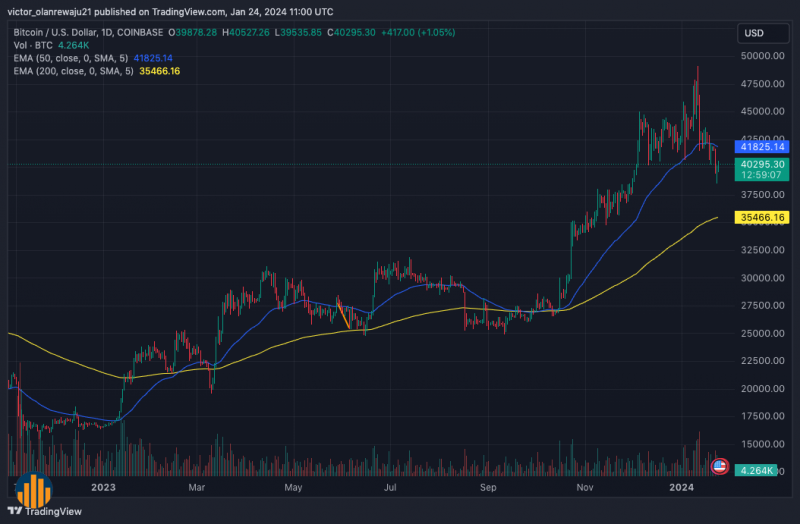Select the 2024 label on time axis

[x=681, y=487]
